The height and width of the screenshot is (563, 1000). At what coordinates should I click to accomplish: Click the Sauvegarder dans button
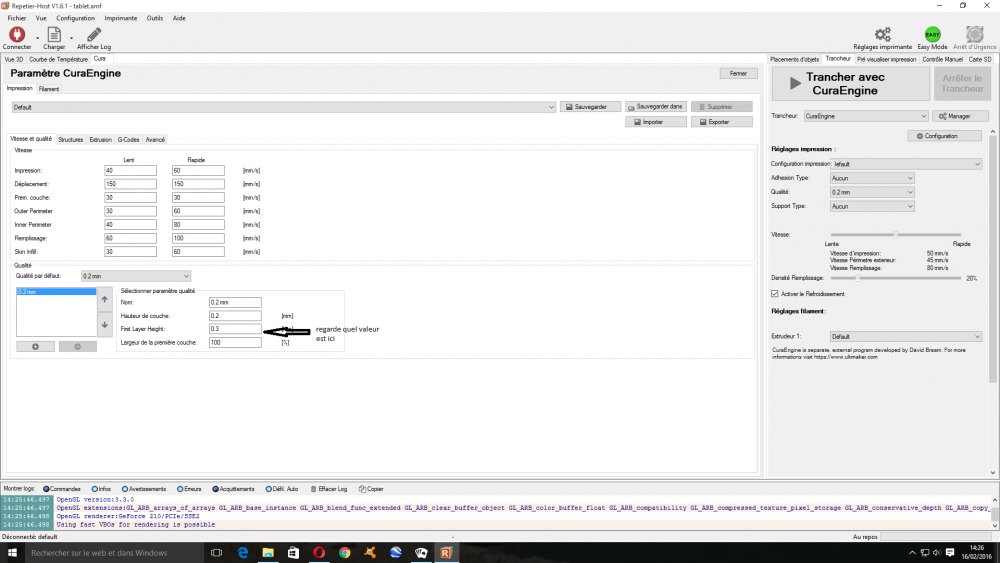coord(656,106)
